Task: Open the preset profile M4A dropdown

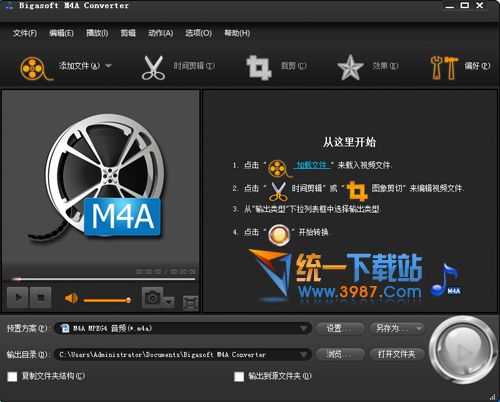Action: point(183,328)
